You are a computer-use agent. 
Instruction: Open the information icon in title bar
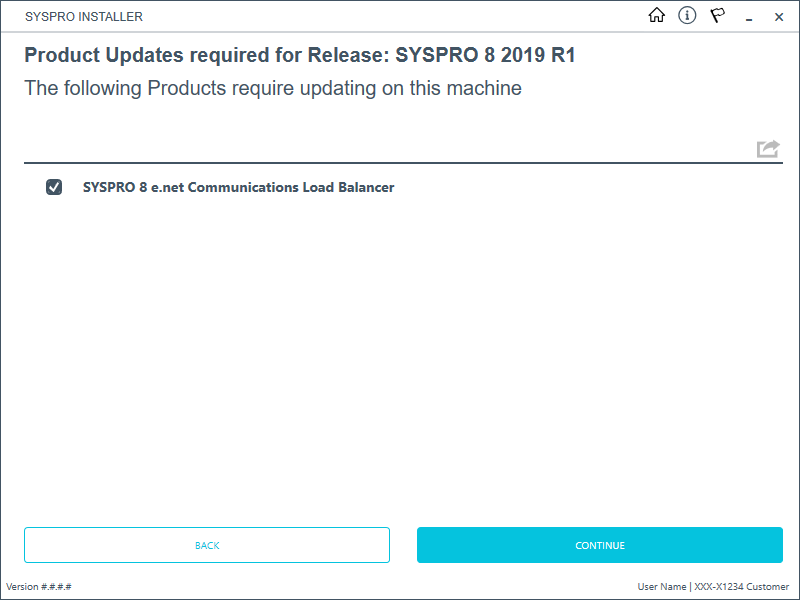pyautogui.click(x=687, y=16)
